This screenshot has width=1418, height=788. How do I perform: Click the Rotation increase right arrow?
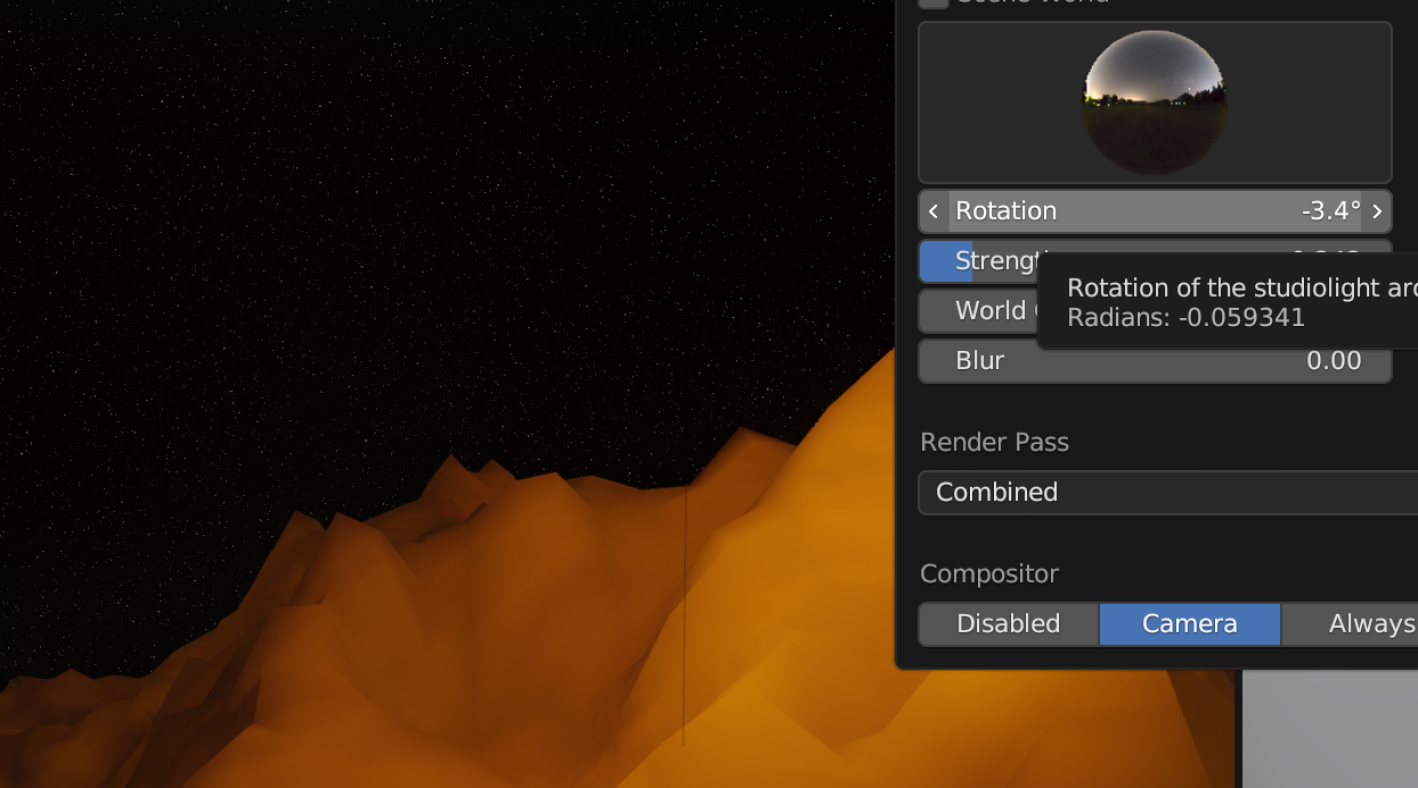[x=1377, y=211]
